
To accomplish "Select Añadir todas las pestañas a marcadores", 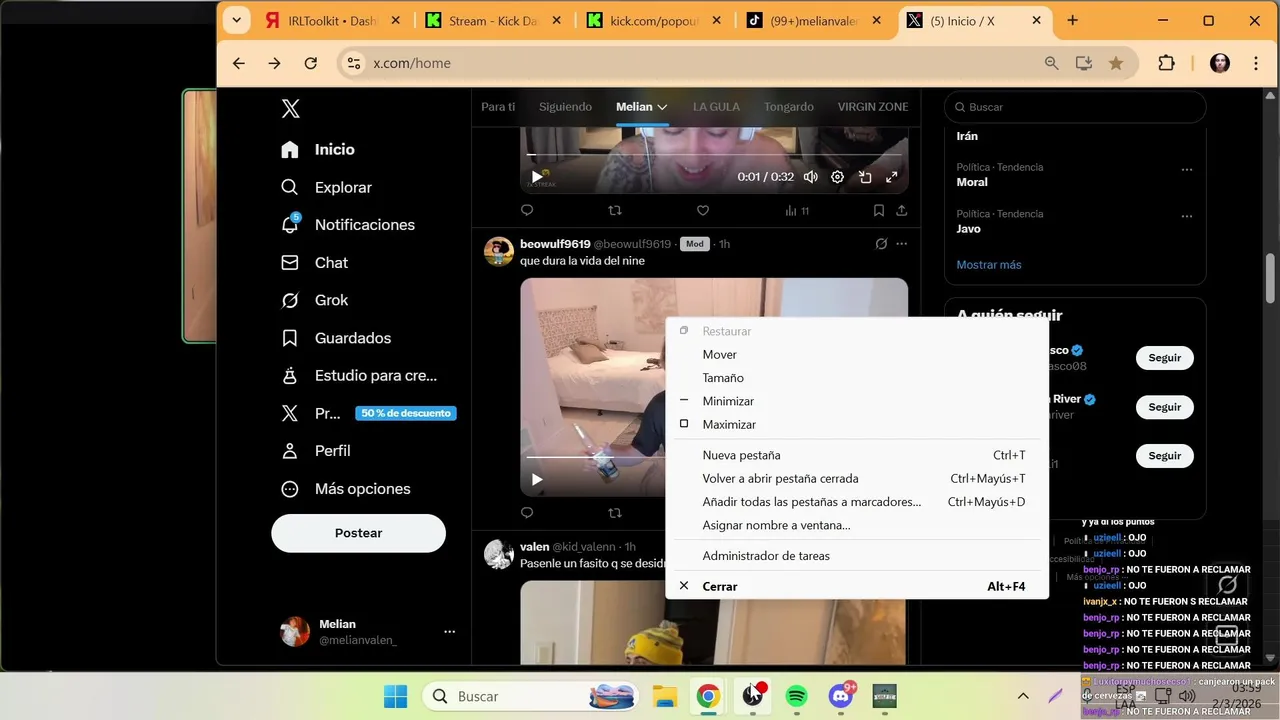I will click(x=857, y=502).
